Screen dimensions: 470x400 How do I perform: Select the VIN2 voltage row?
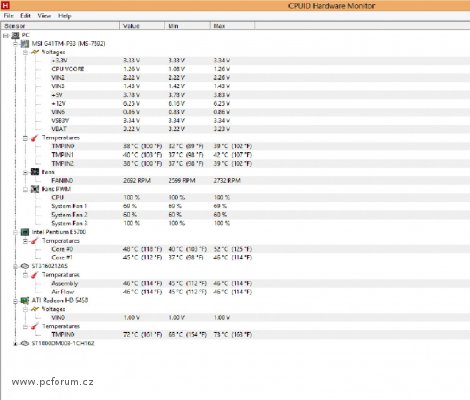tap(235, 78)
